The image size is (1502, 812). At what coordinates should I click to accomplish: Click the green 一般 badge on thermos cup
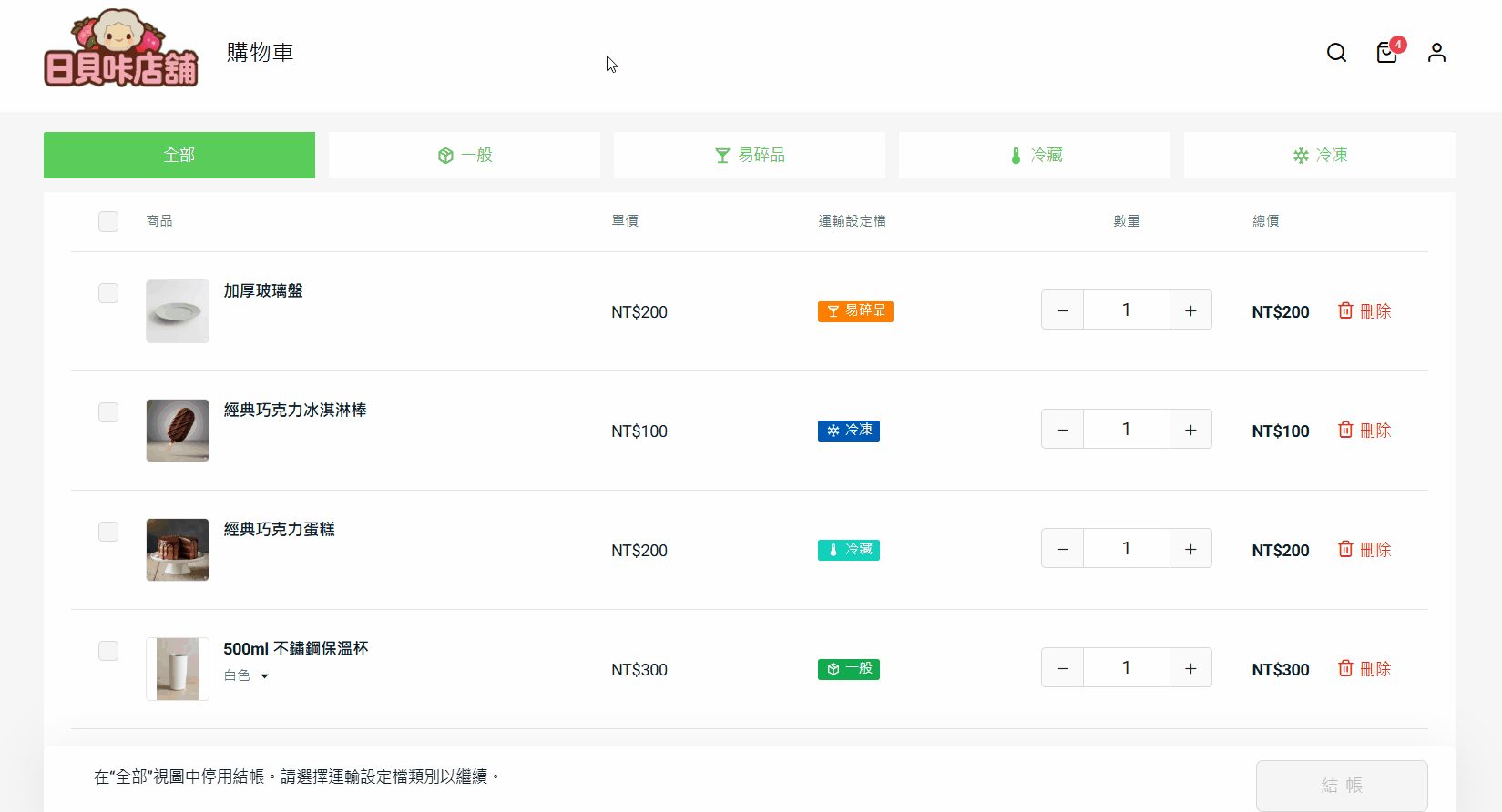848,669
